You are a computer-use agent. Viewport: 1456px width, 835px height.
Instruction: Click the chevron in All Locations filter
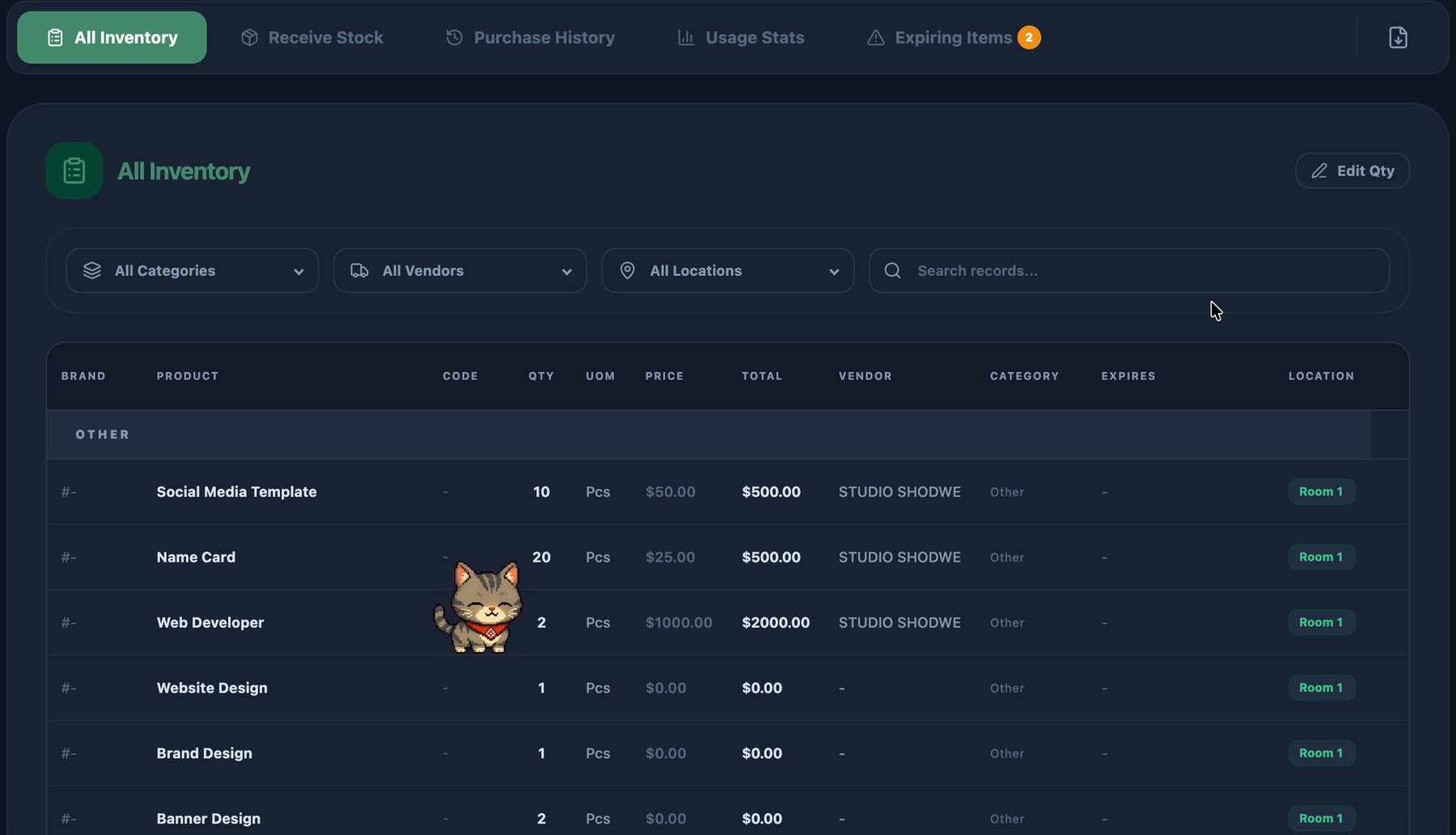(x=834, y=272)
